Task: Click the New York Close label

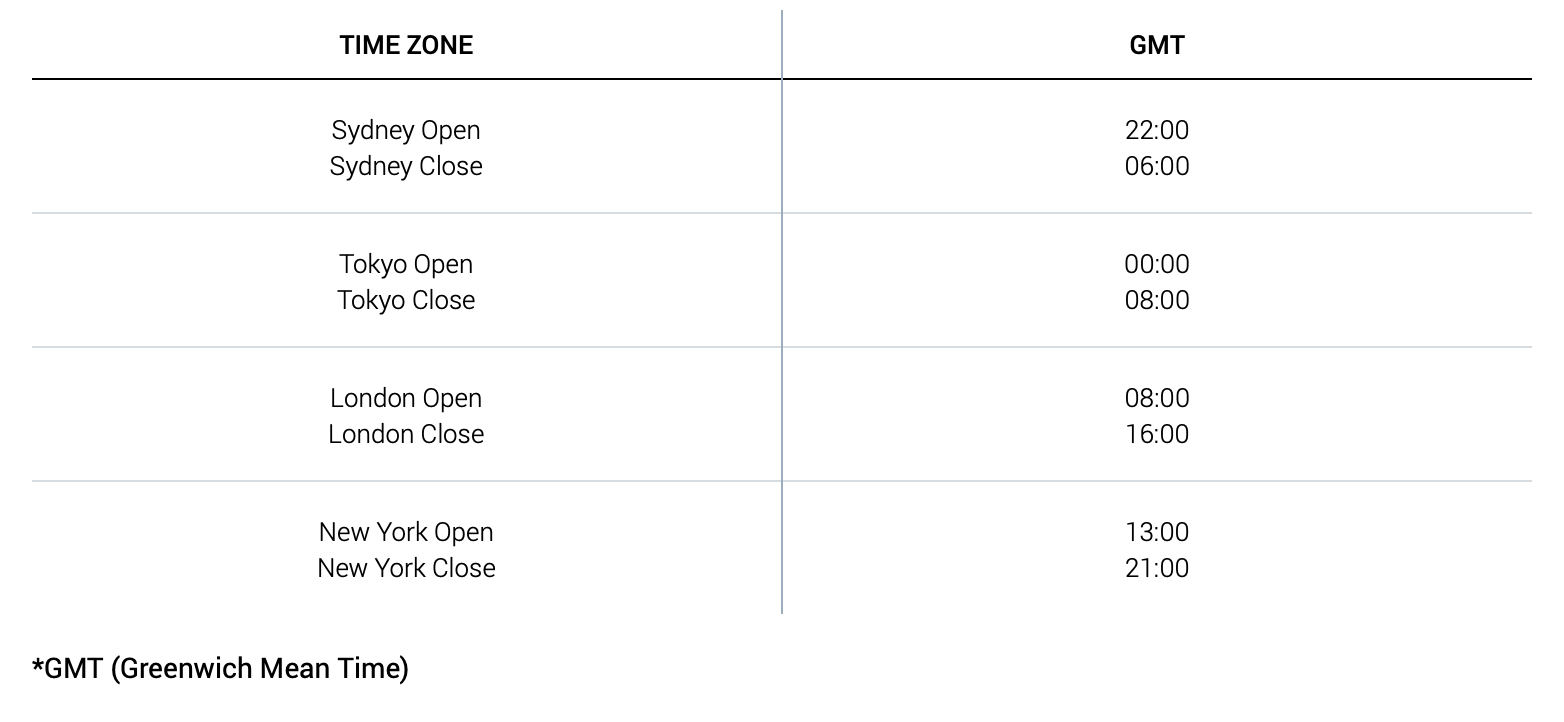Action: click(406, 569)
